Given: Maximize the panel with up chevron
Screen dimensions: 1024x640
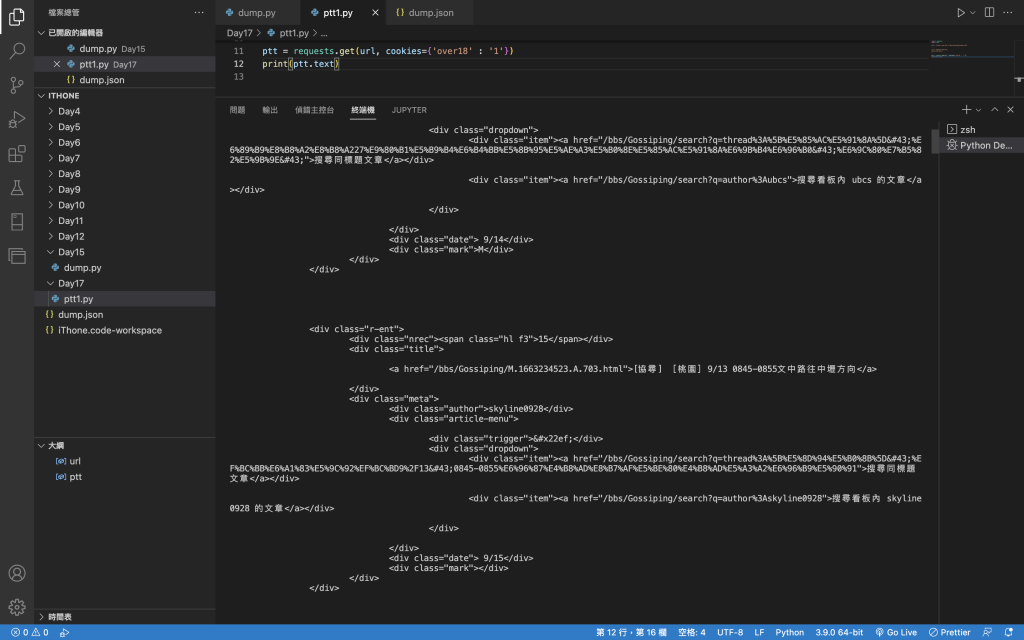Looking at the screenshot, I should coord(995,110).
